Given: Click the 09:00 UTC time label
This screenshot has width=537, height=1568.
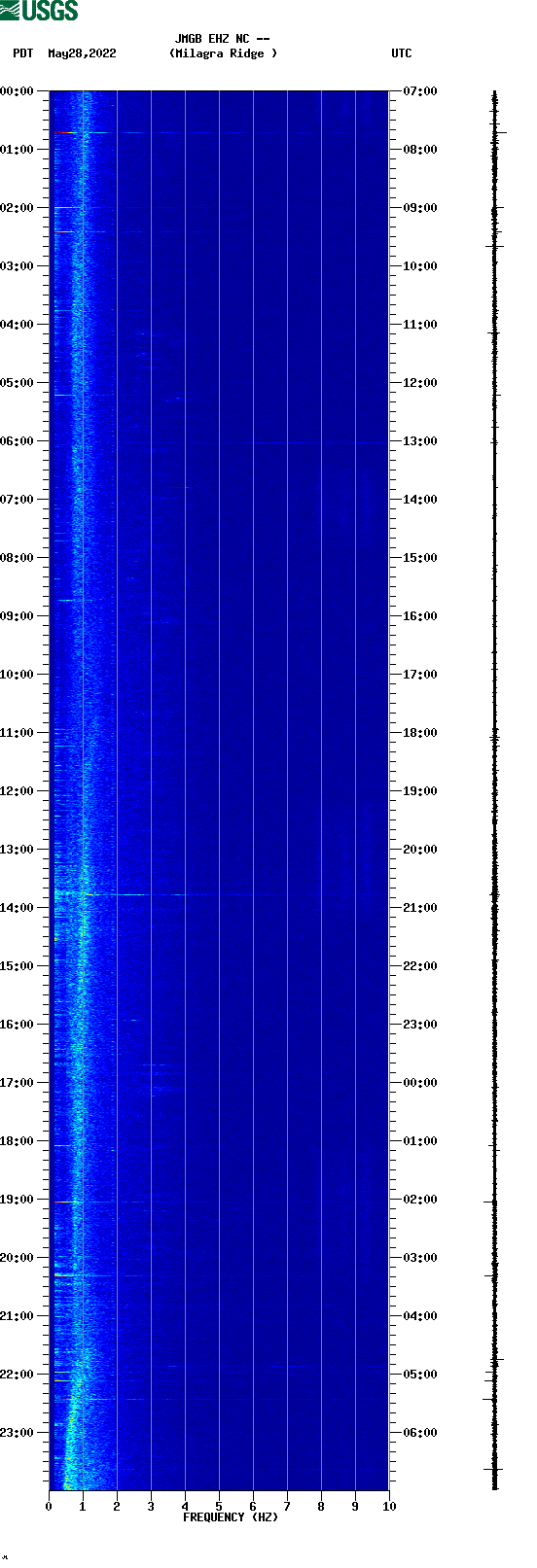Looking at the screenshot, I should 419,208.
